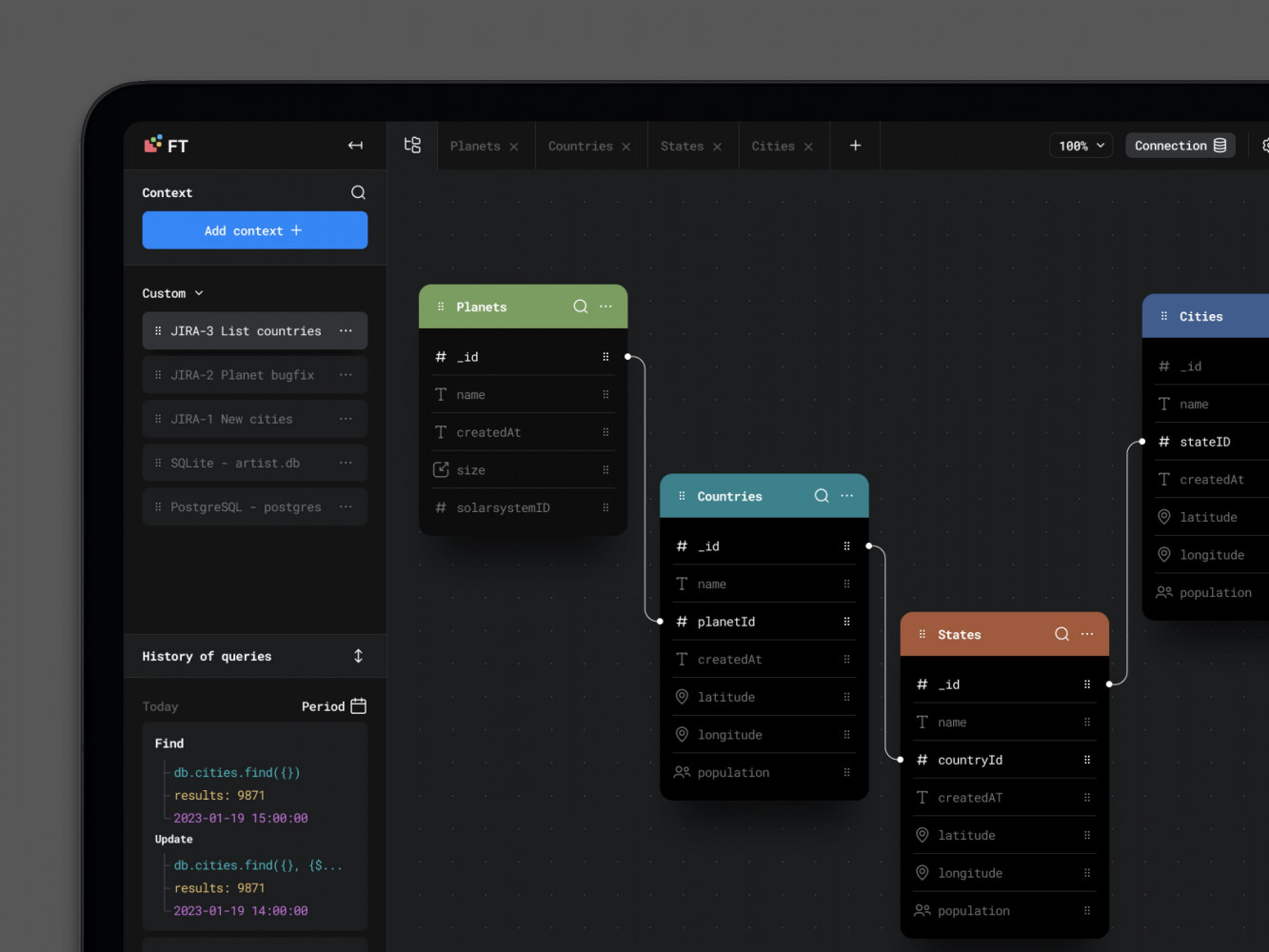Open the search in the Countries table header
The height and width of the screenshot is (952, 1269).
[821, 495]
